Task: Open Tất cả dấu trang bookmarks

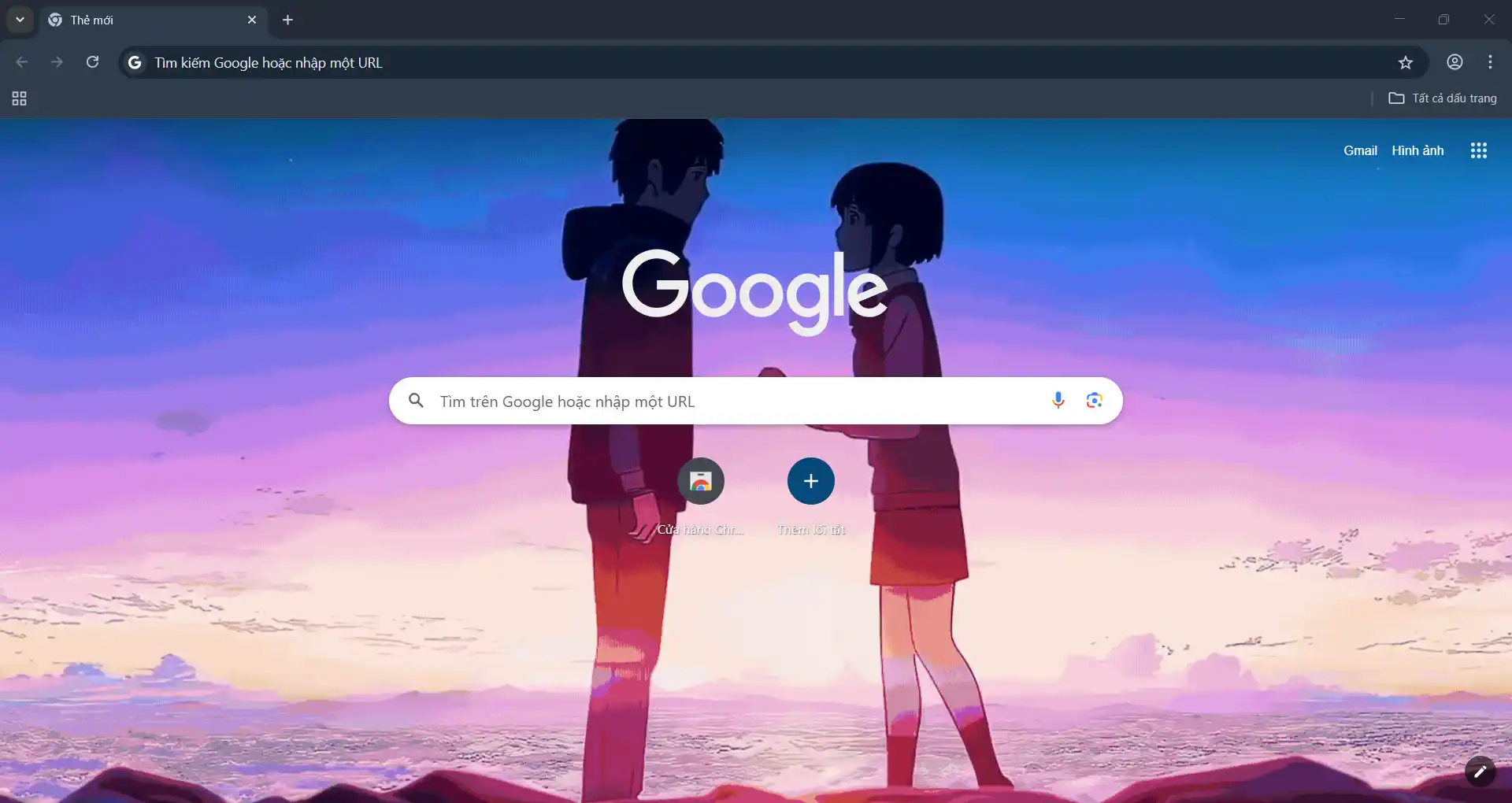Action: click(1443, 98)
